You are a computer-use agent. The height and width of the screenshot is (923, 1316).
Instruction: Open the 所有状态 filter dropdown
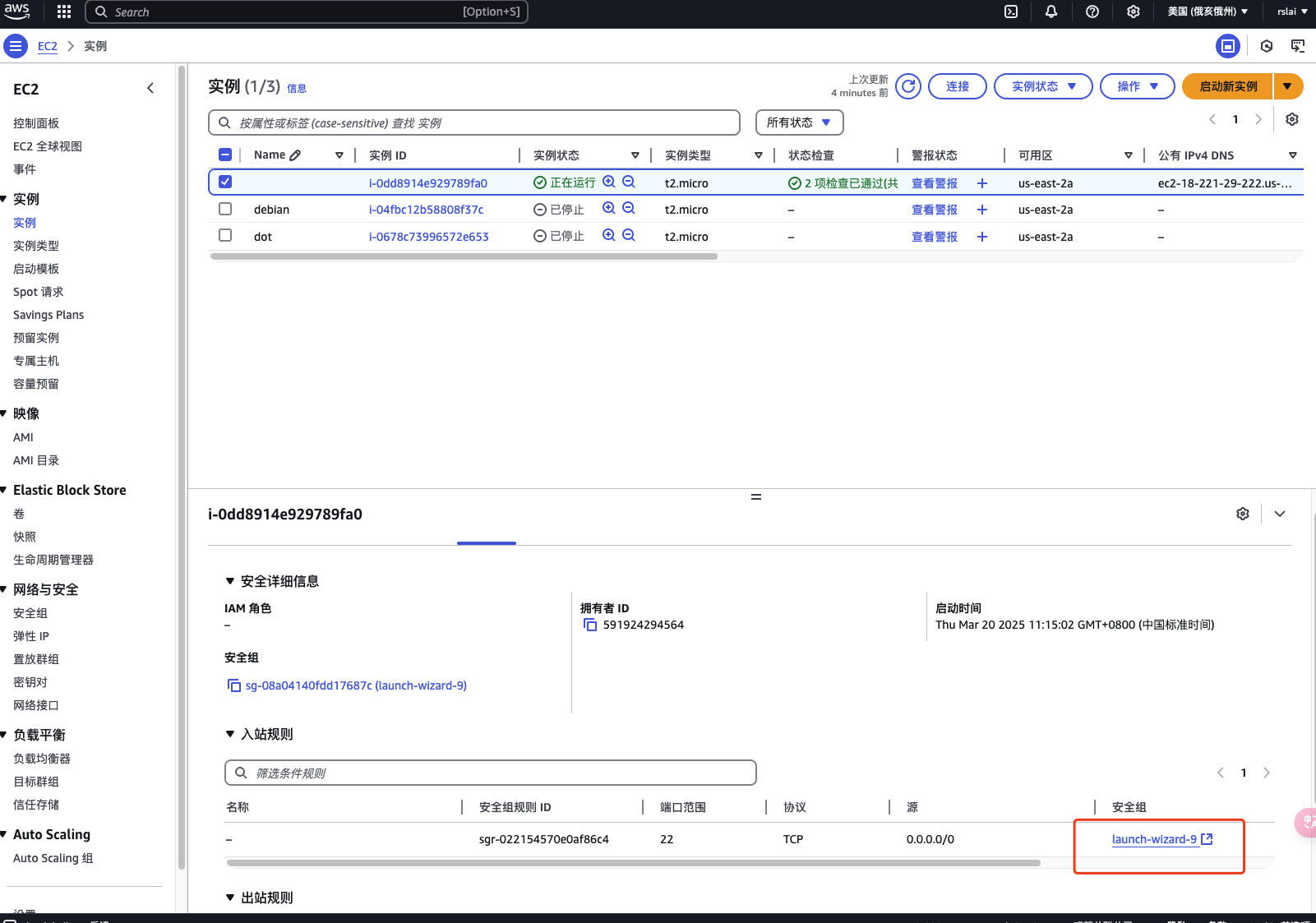coord(799,122)
